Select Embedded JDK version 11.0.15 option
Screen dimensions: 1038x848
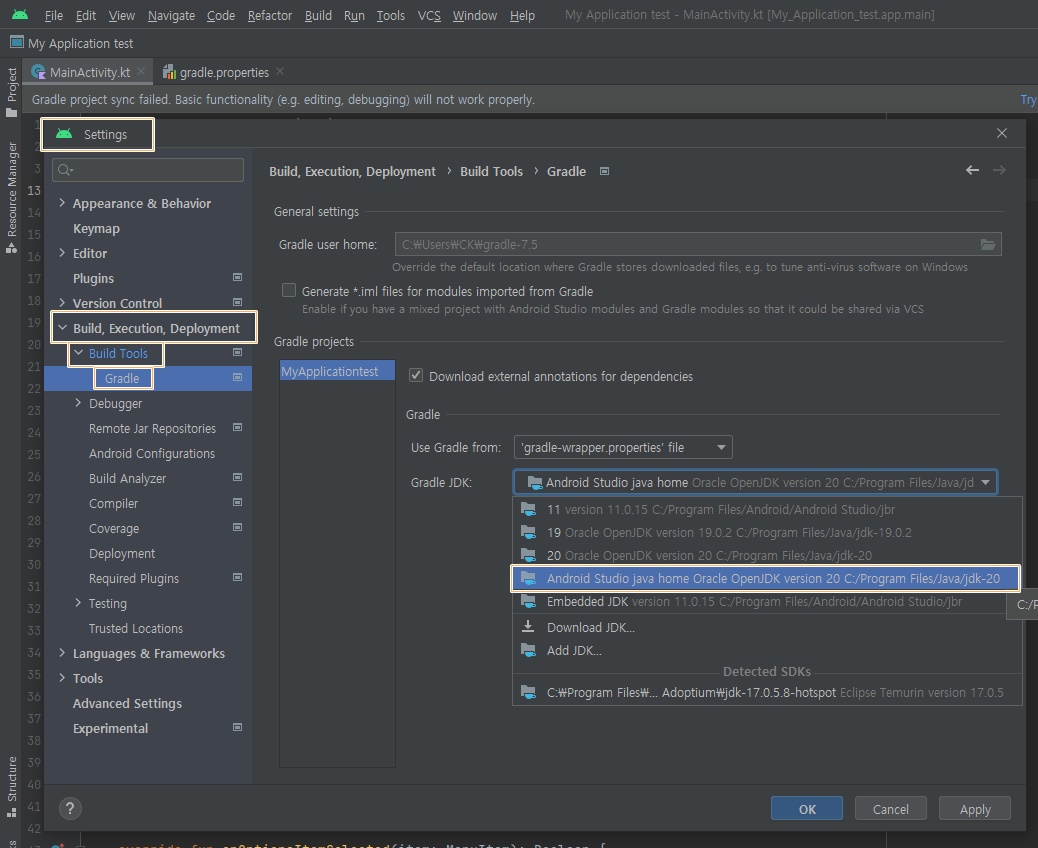pyautogui.click(x=767, y=602)
